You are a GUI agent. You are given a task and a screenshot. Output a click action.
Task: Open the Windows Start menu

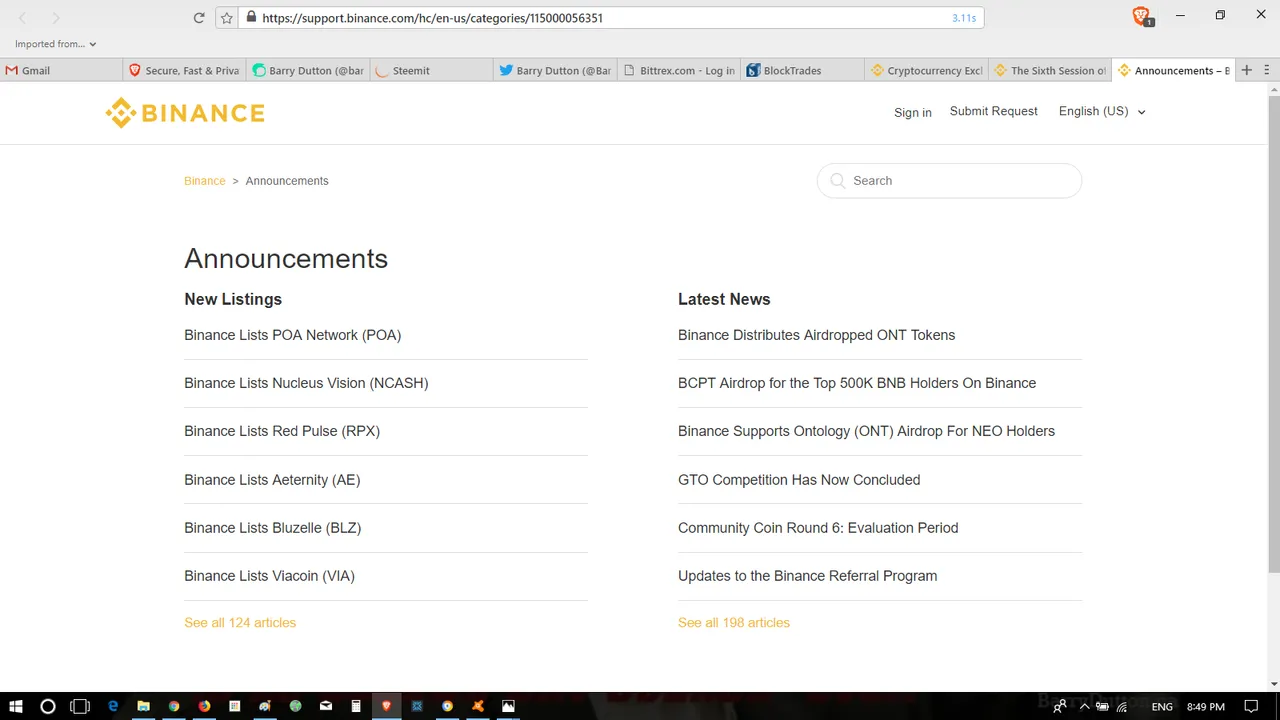tap(16, 706)
